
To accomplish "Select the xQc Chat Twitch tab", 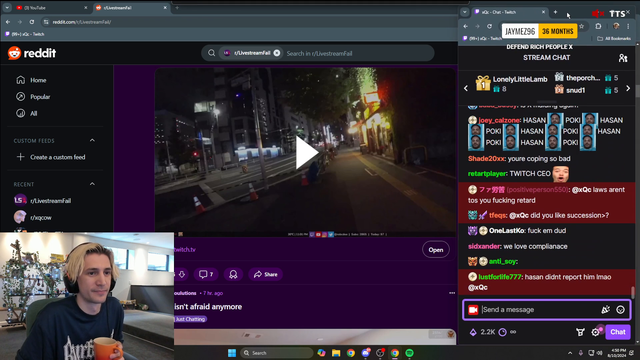I will (509, 12).
